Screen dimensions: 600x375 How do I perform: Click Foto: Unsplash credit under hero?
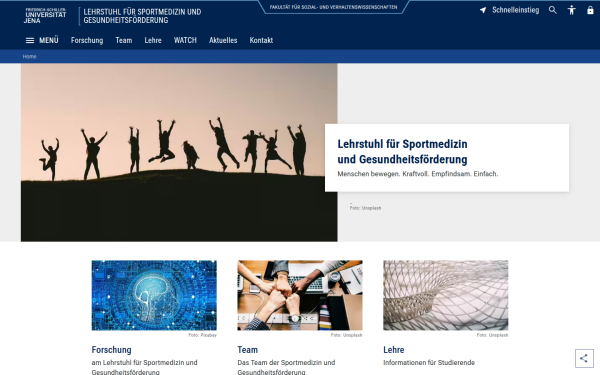(365, 208)
